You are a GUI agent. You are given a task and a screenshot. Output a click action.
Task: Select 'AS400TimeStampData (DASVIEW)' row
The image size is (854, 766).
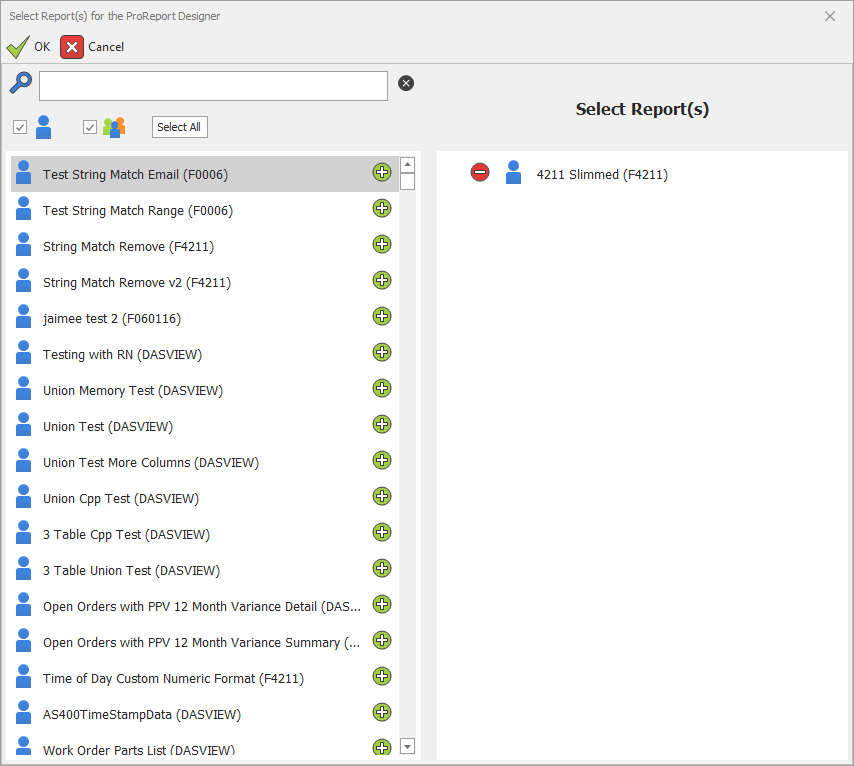coord(205,714)
